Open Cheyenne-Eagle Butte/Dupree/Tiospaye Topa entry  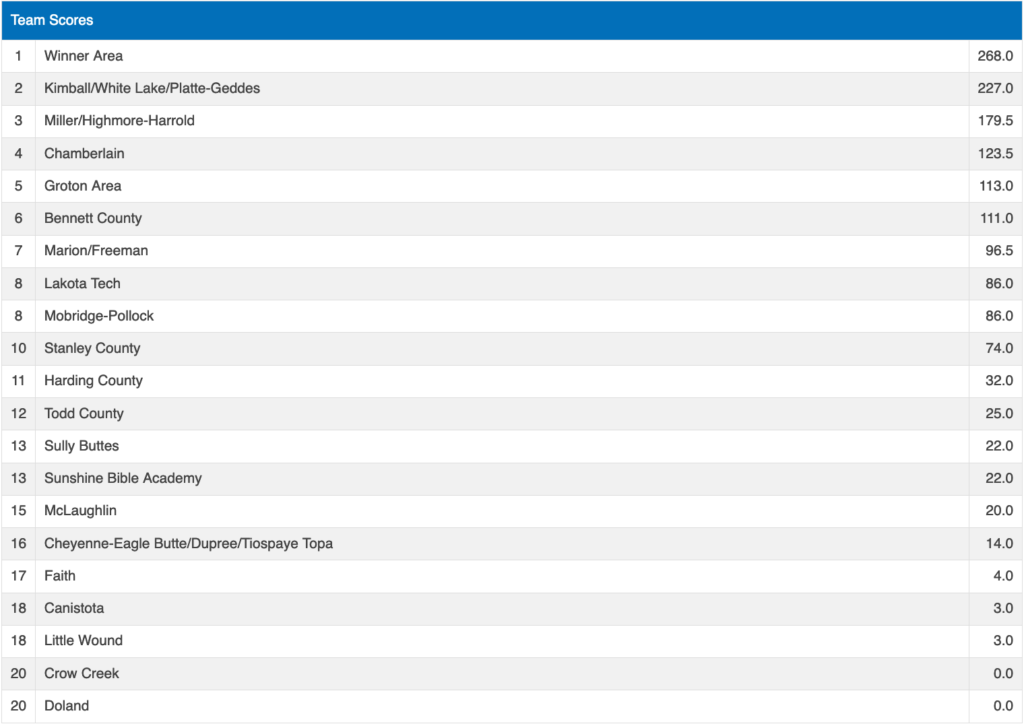188,543
